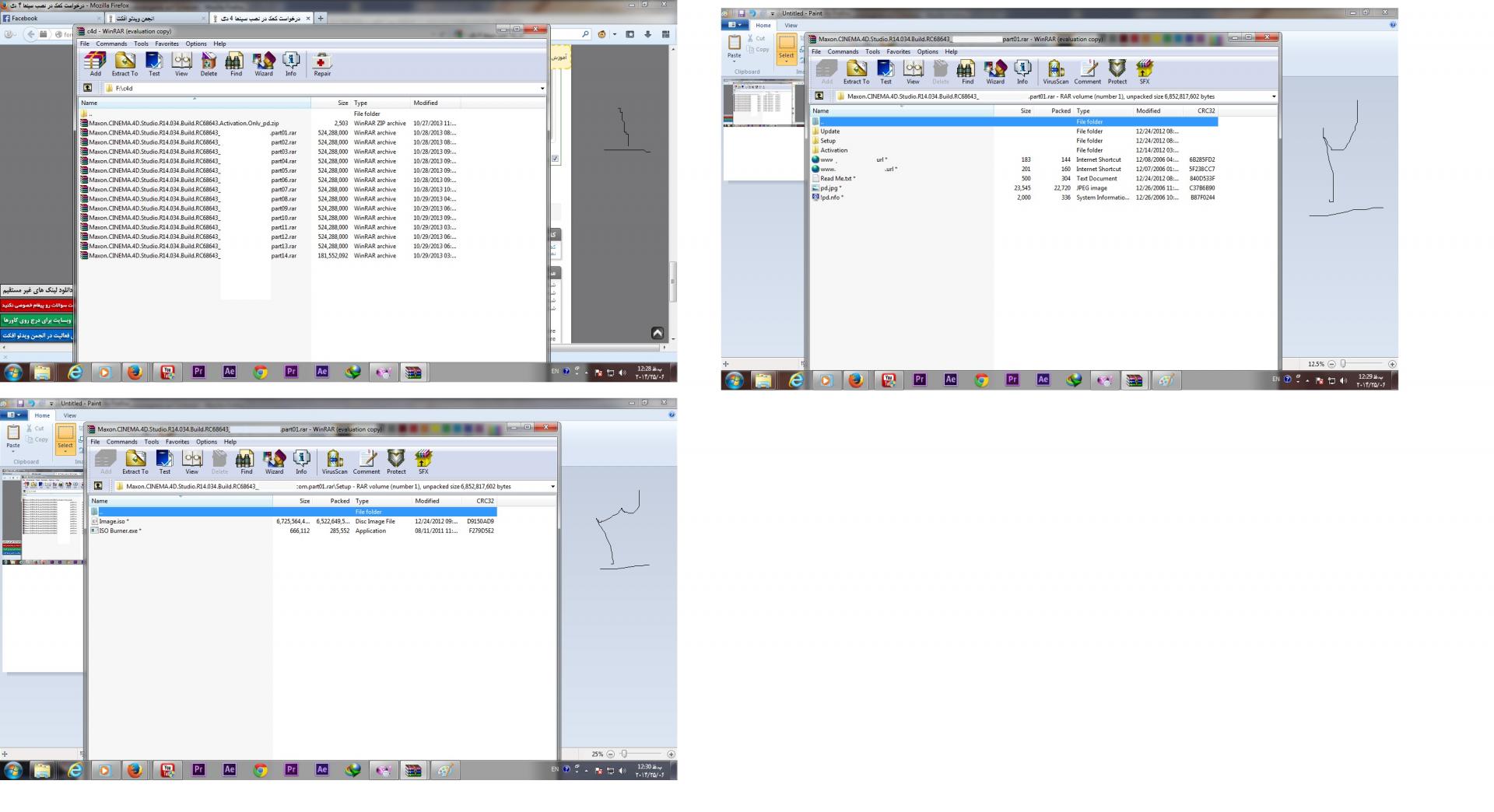Click the Test icon in c4d WinRAR window

(154, 64)
